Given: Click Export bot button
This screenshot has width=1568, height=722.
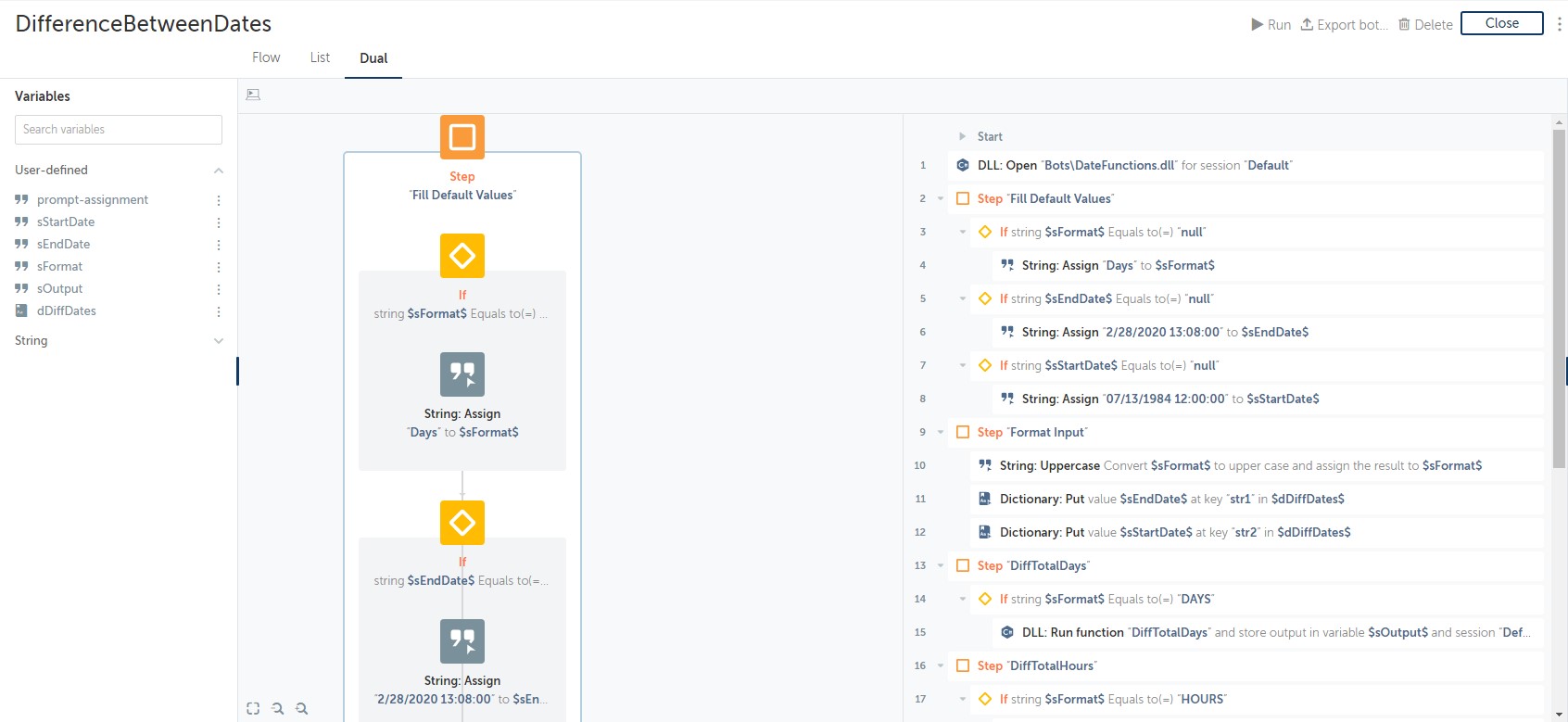Looking at the screenshot, I should pyautogui.click(x=1344, y=25).
